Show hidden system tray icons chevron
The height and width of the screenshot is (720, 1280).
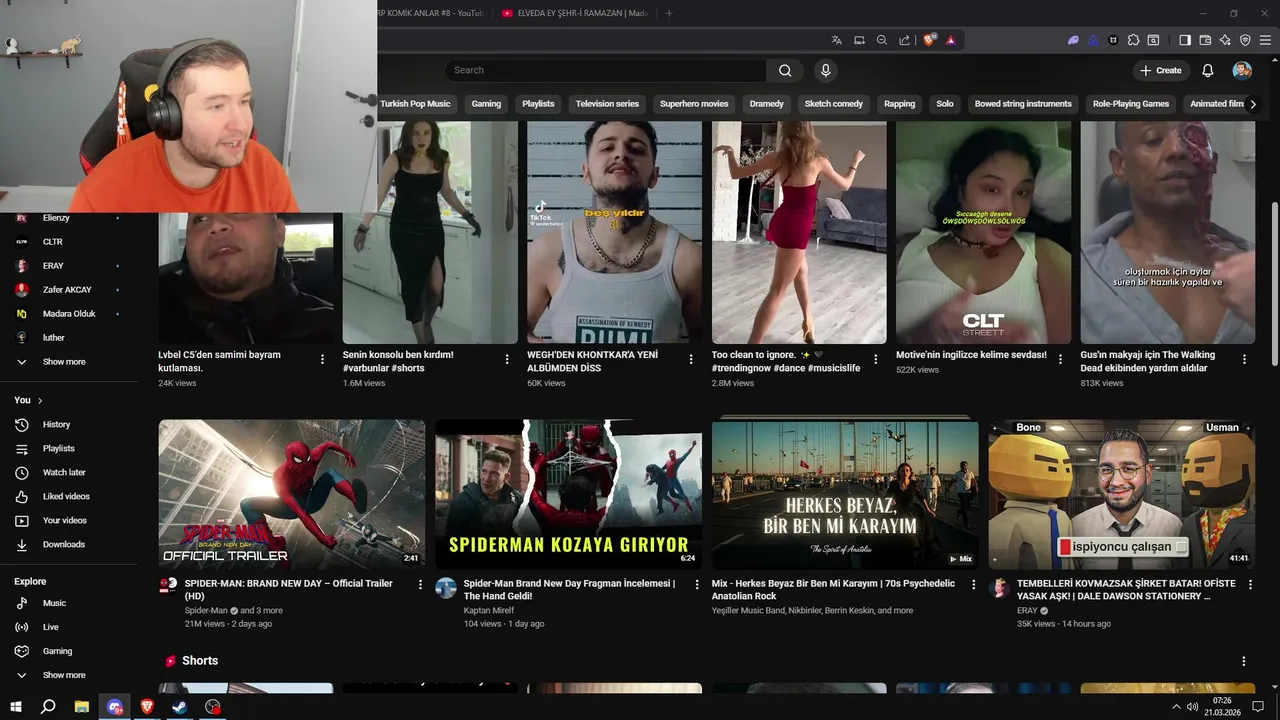point(1175,707)
